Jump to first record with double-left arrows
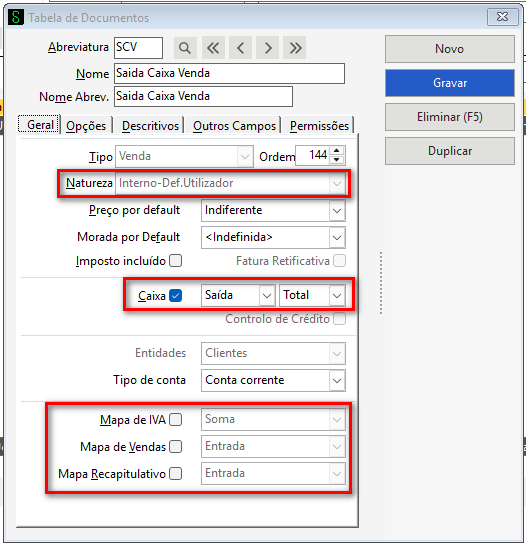526x549 pixels. (x=213, y=48)
